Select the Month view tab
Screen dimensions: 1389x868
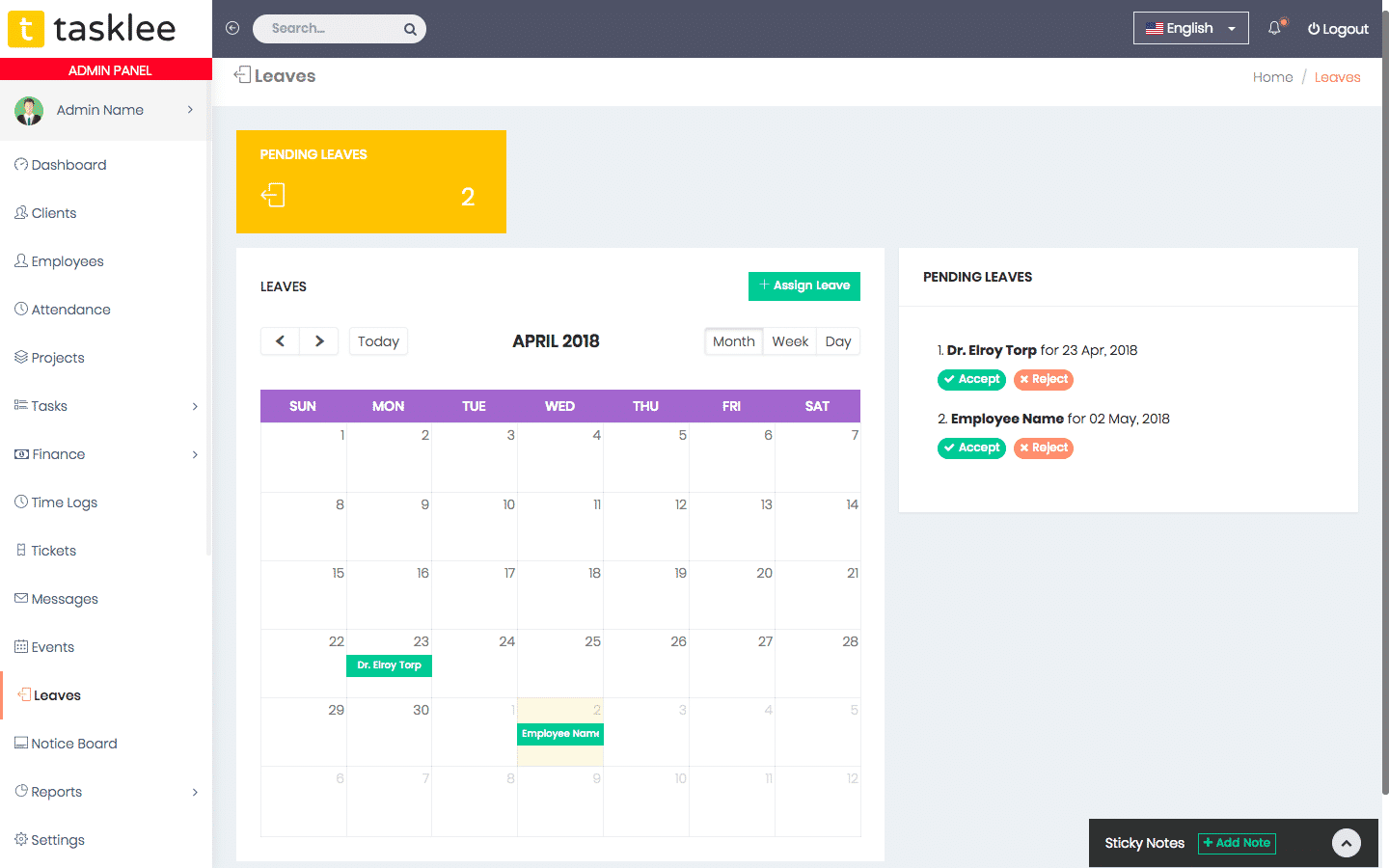(733, 340)
